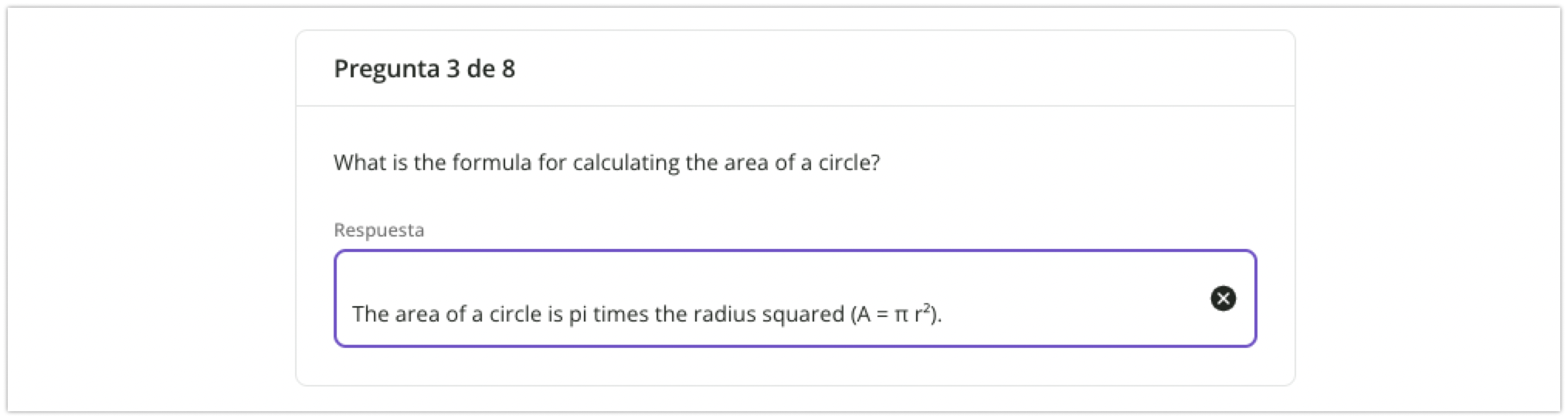Click the "A =" part of the formula
This screenshot has height=419, width=1568.
coord(871,314)
